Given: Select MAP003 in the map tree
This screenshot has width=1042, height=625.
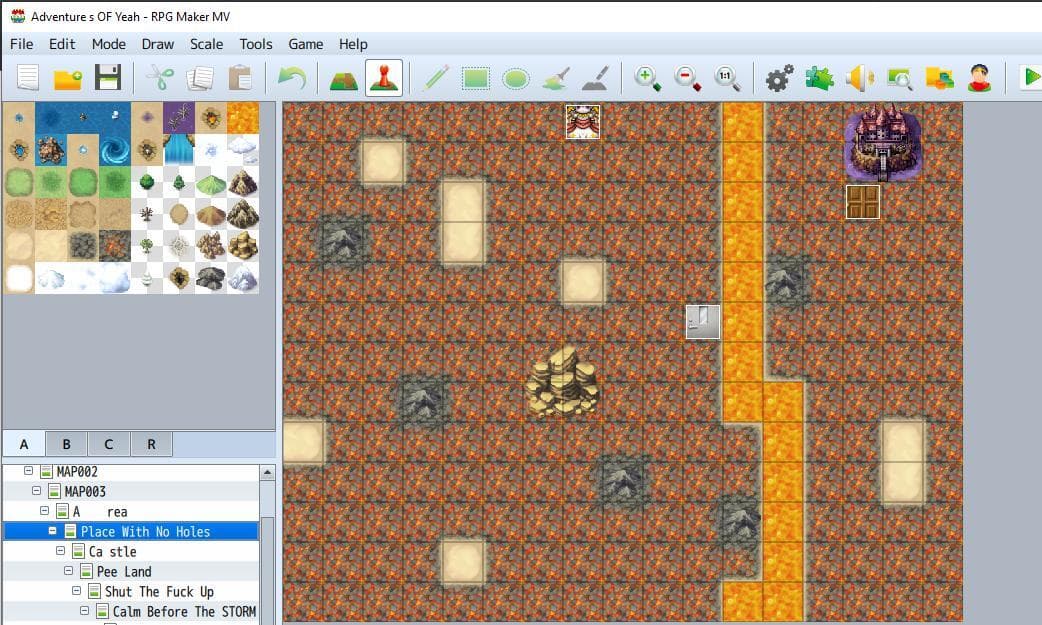Looking at the screenshot, I should click(84, 492).
